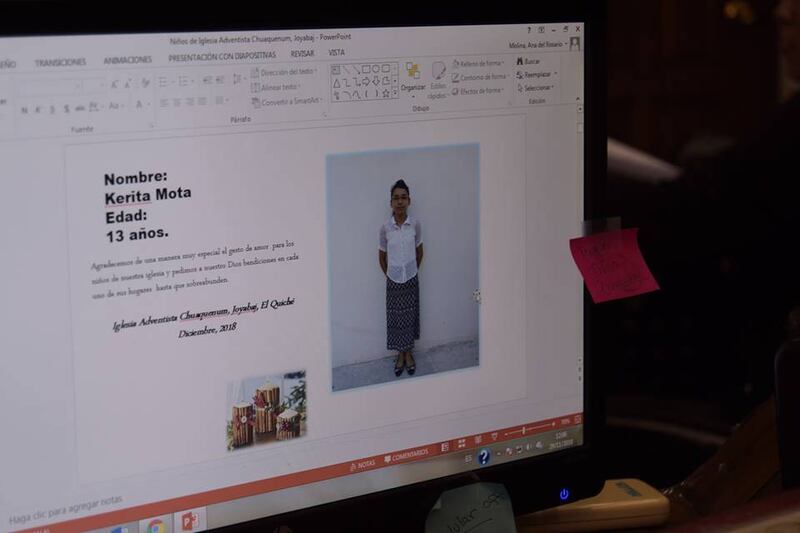Click blue help icon in system tray
Viewport: 800px width, 533px height.
coord(483,456)
